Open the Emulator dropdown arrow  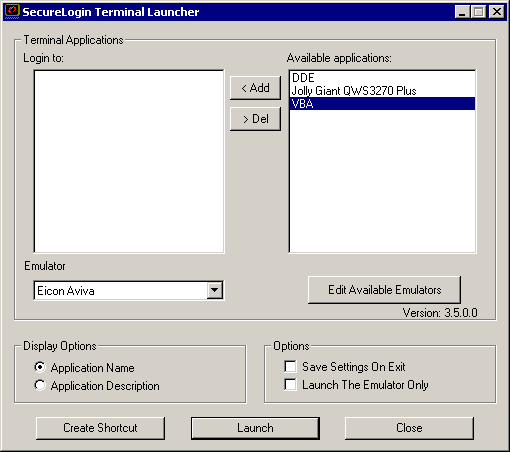coord(215,291)
